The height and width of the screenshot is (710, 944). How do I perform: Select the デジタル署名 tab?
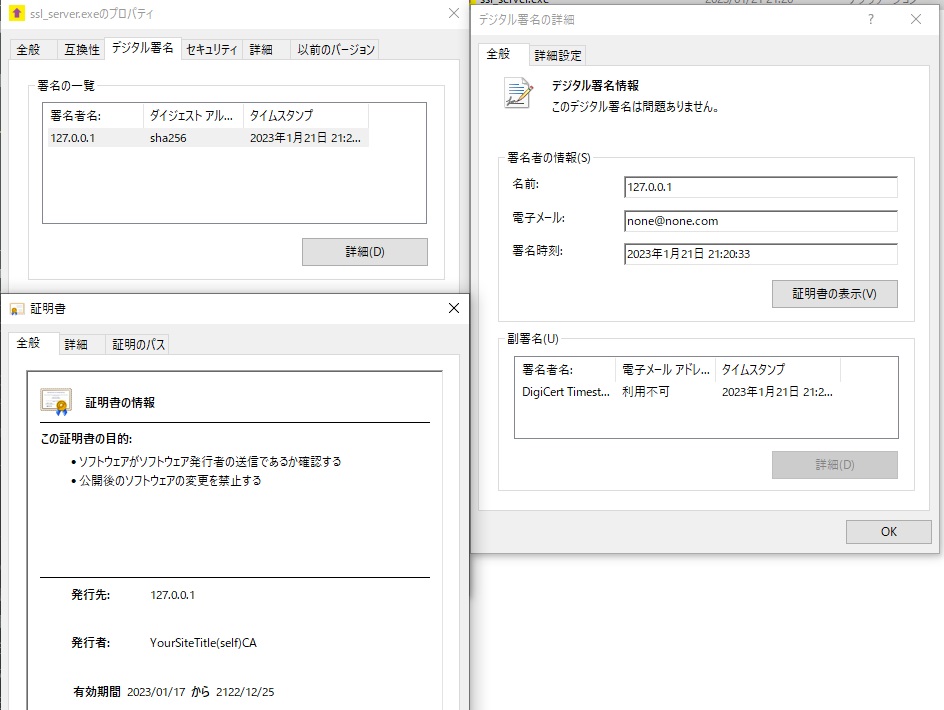143,48
